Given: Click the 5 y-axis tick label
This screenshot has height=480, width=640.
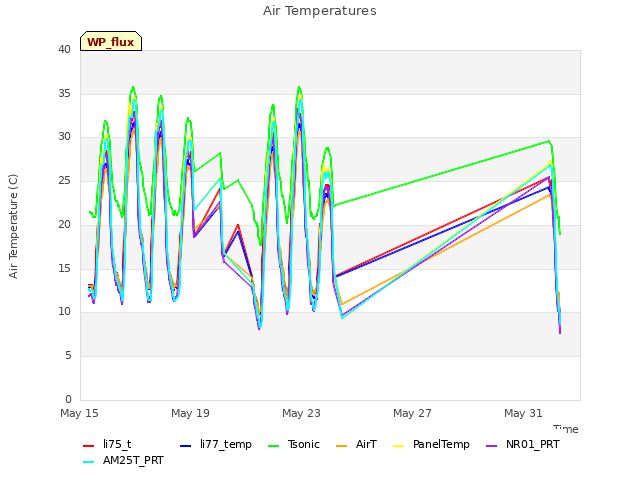Looking at the screenshot, I should coord(68,356).
